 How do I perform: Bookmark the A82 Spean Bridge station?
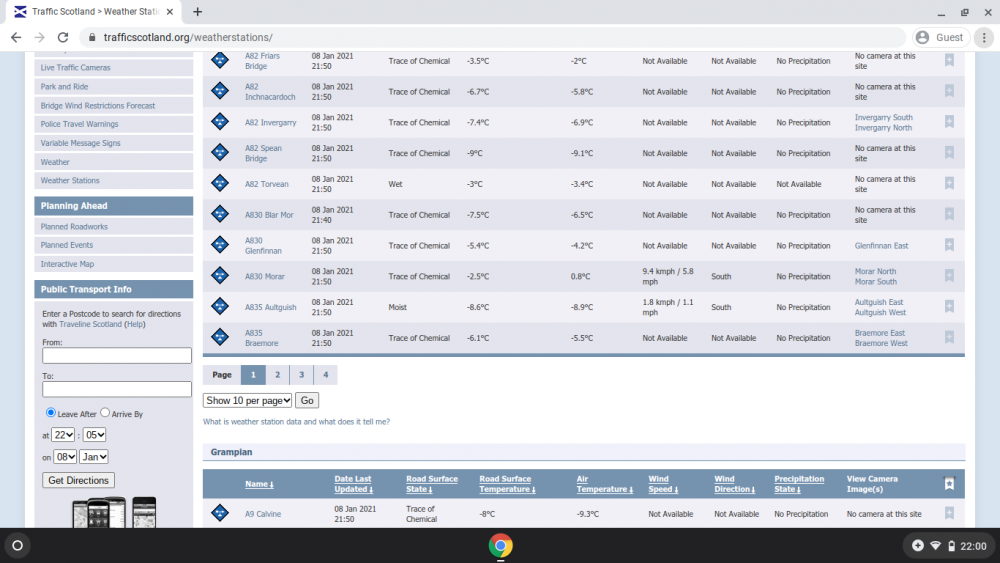coord(949,152)
